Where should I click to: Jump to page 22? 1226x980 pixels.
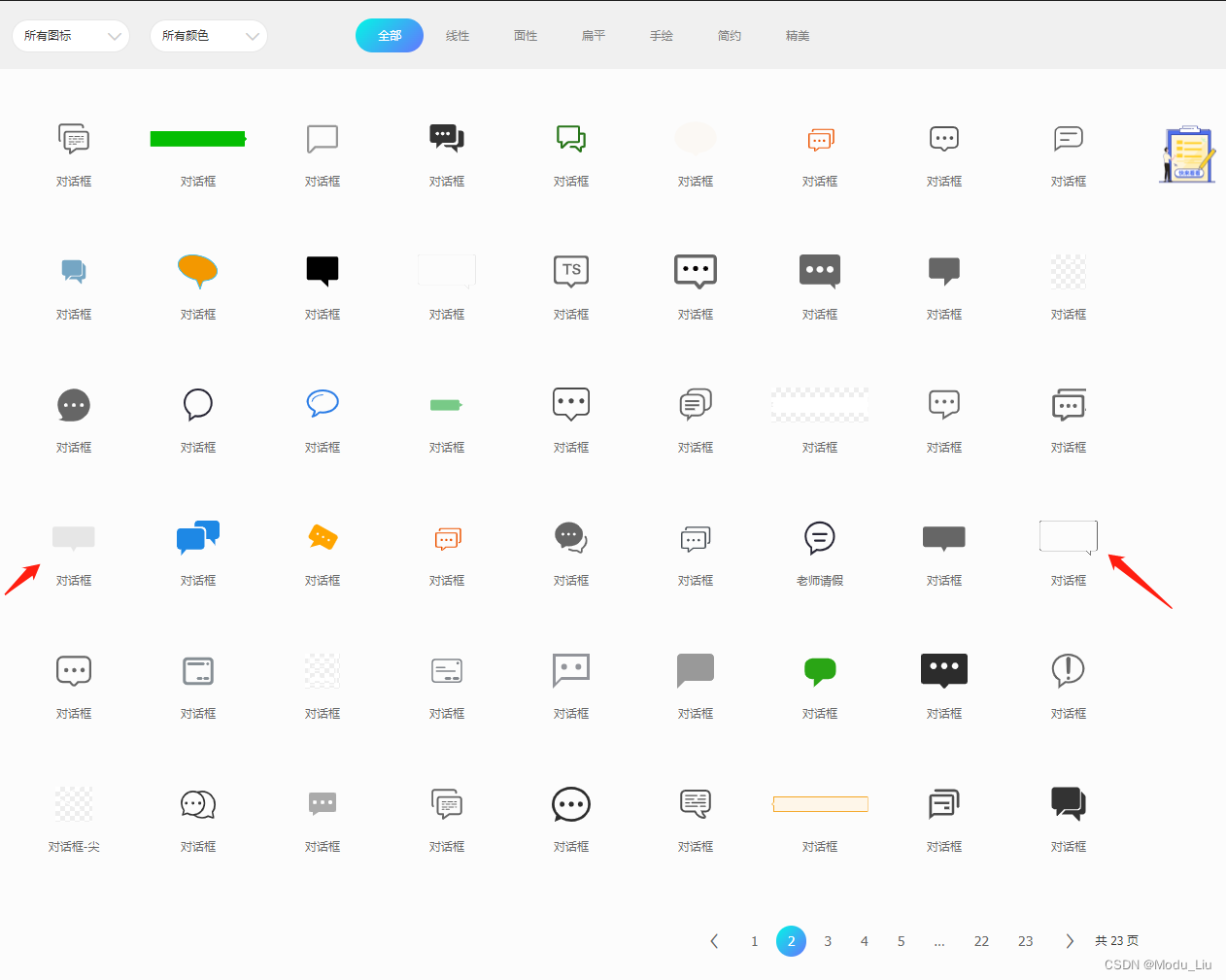click(981, 941)
